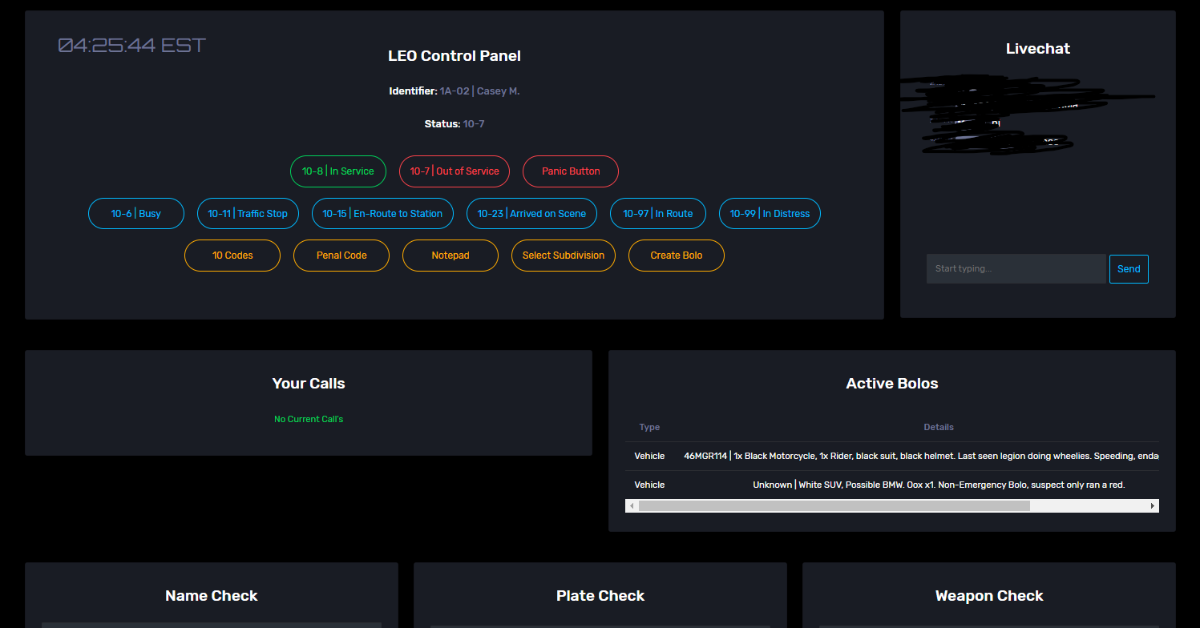The height and width of the screenshot is (628, 1200).
Task: Choose 10-23 Arrived on Scene
Action: coord(532,214)
